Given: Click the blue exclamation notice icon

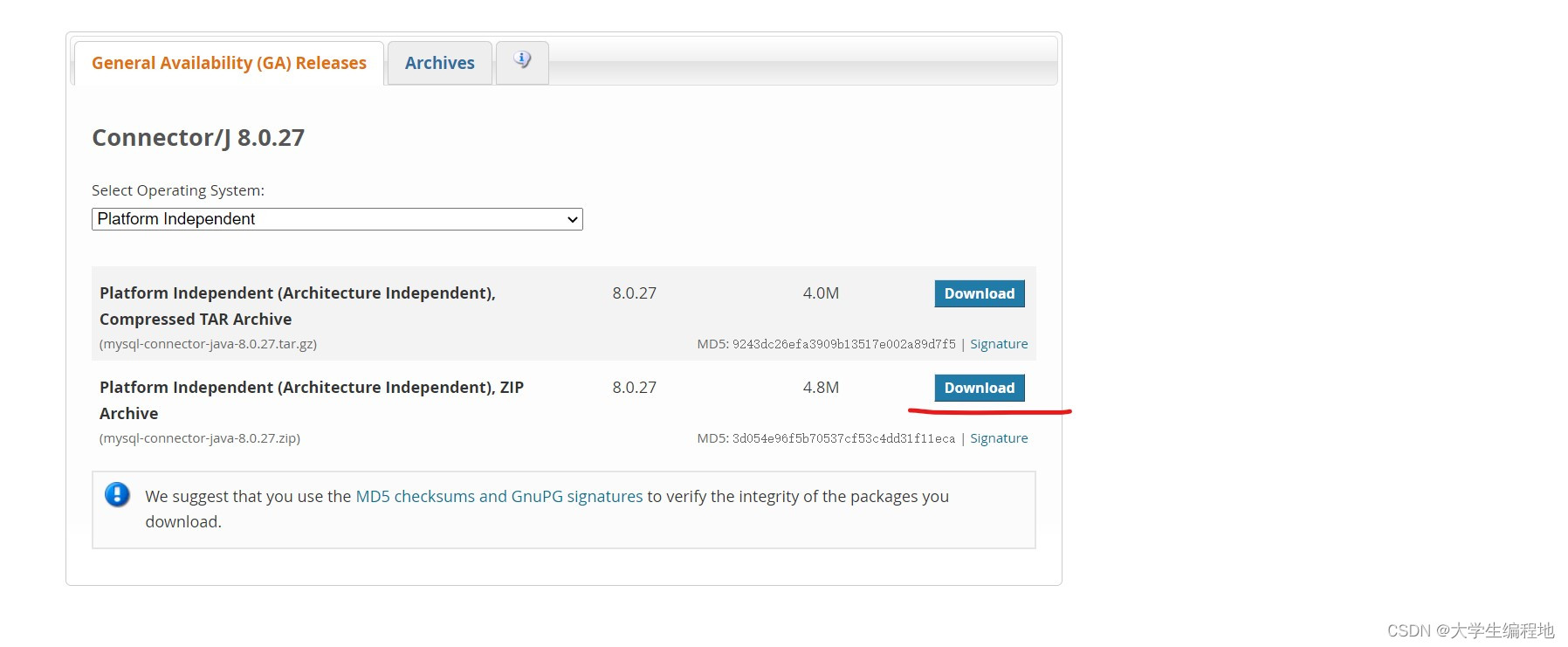Looking at the screenshot, I should click(x=117, y=495).
